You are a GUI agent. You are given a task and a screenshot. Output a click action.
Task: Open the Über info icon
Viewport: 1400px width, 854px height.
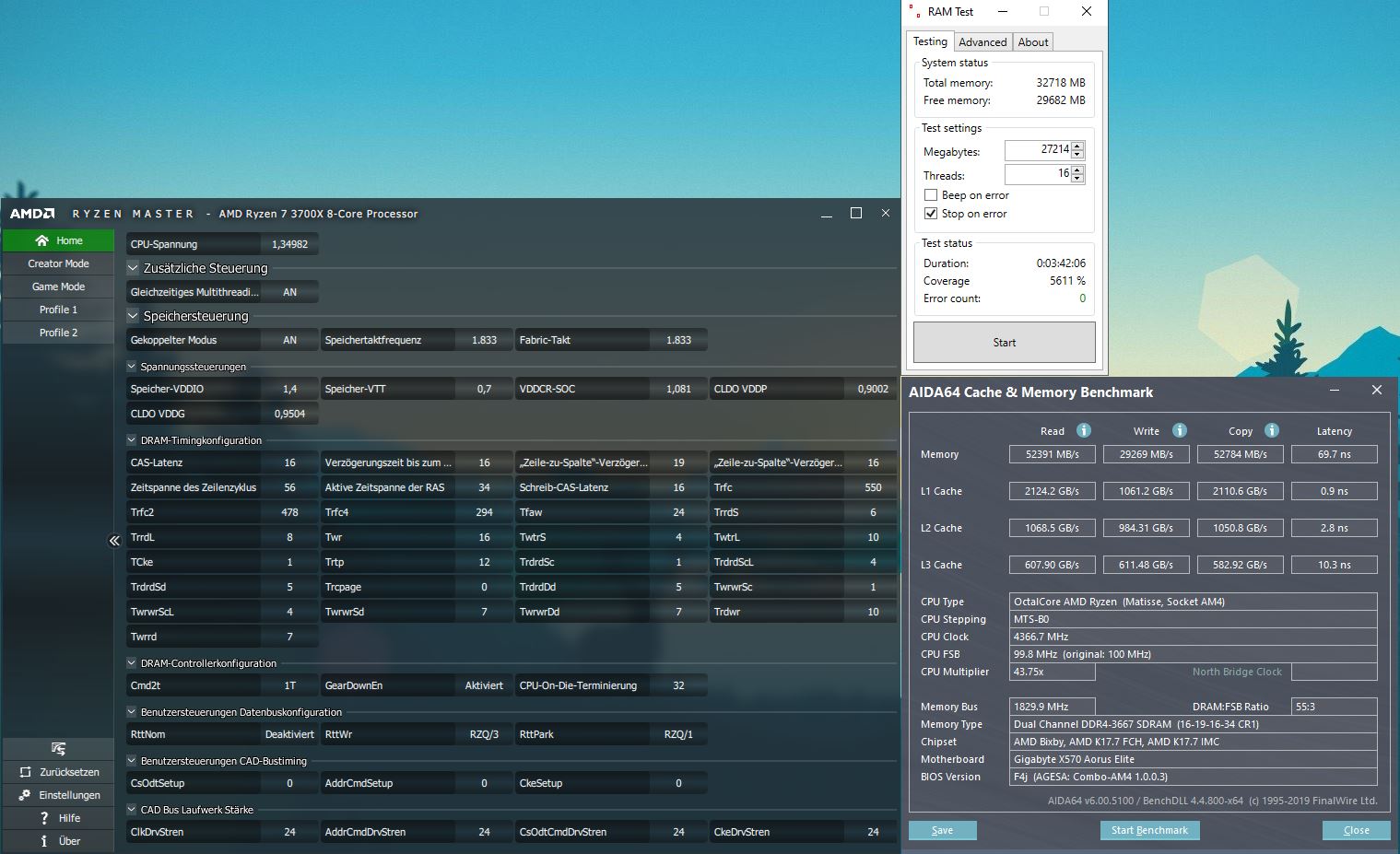(43, 841)
